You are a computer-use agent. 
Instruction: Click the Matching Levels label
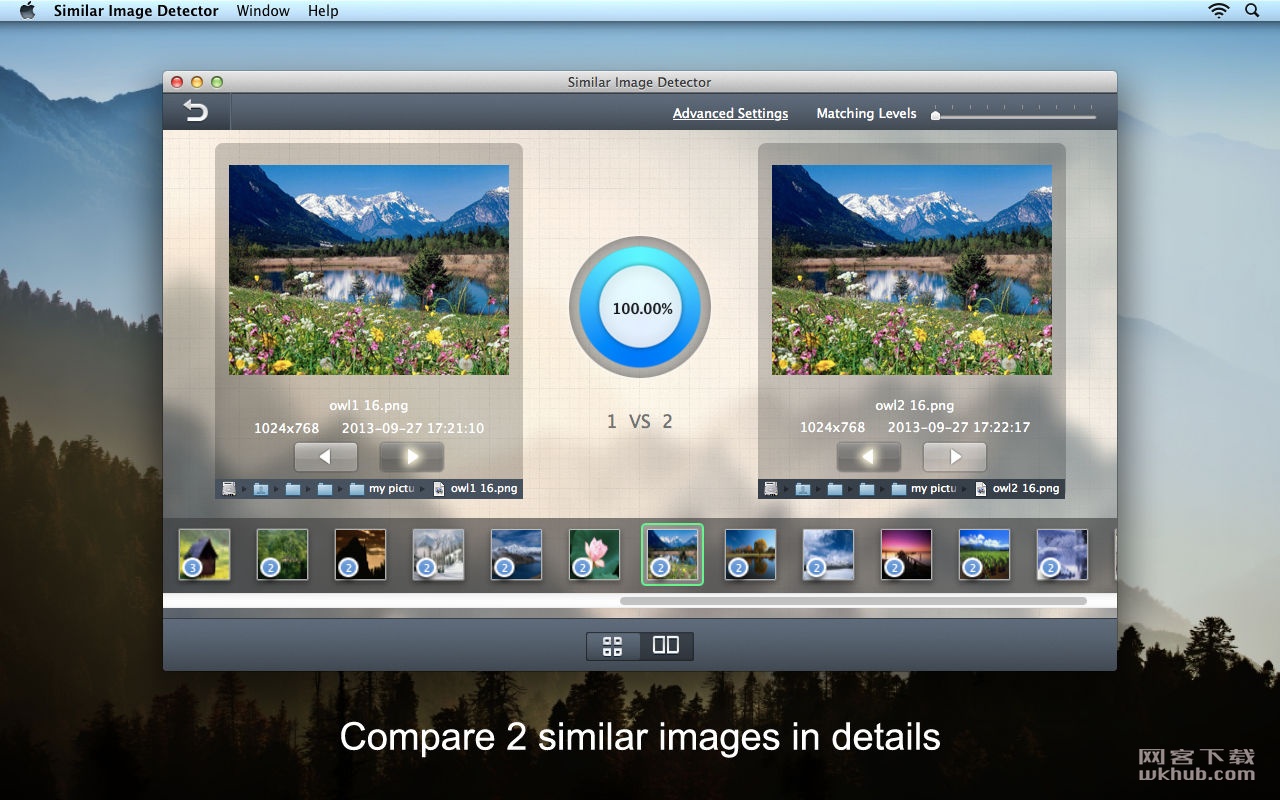point(866,113)
